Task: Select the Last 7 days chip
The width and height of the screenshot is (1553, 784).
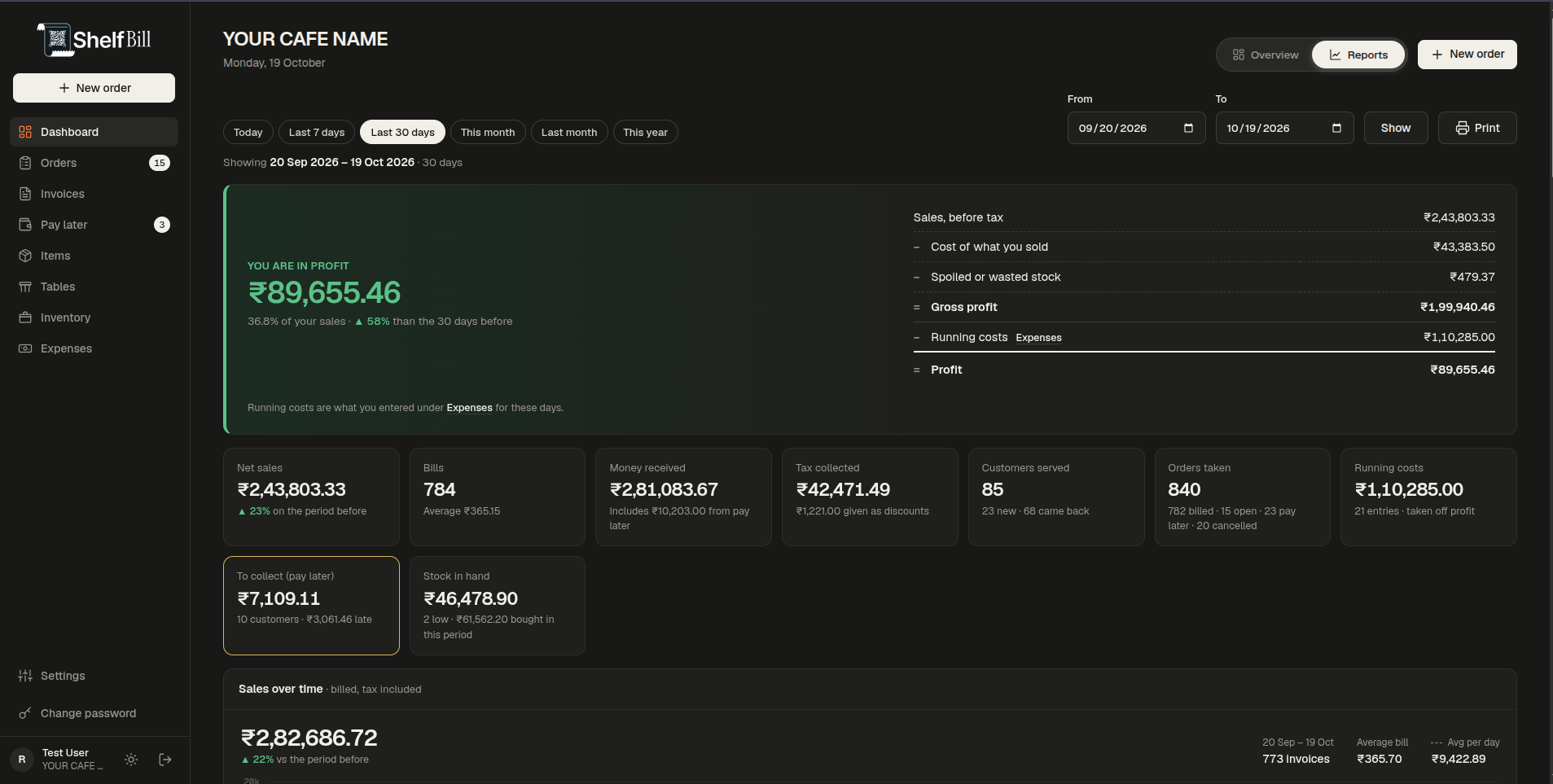Action: coord(317,132)
